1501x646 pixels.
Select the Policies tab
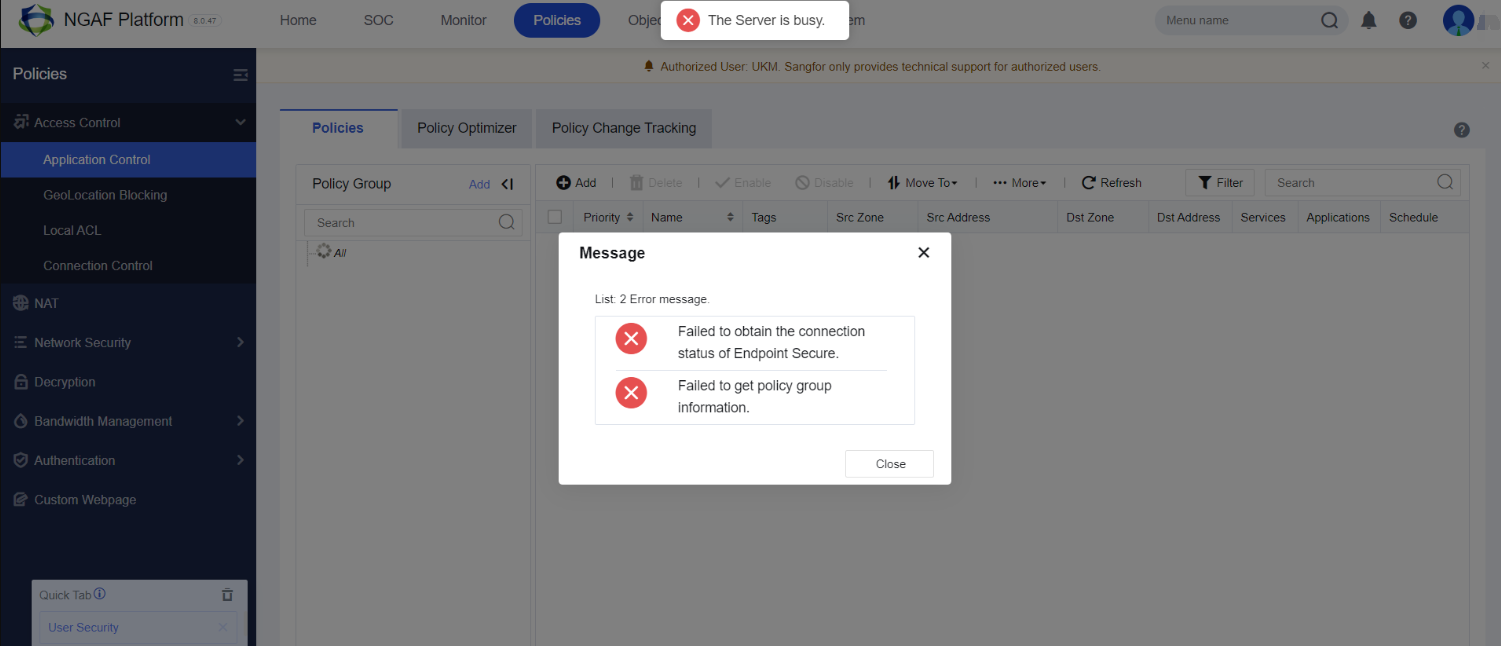click(338, 128)
